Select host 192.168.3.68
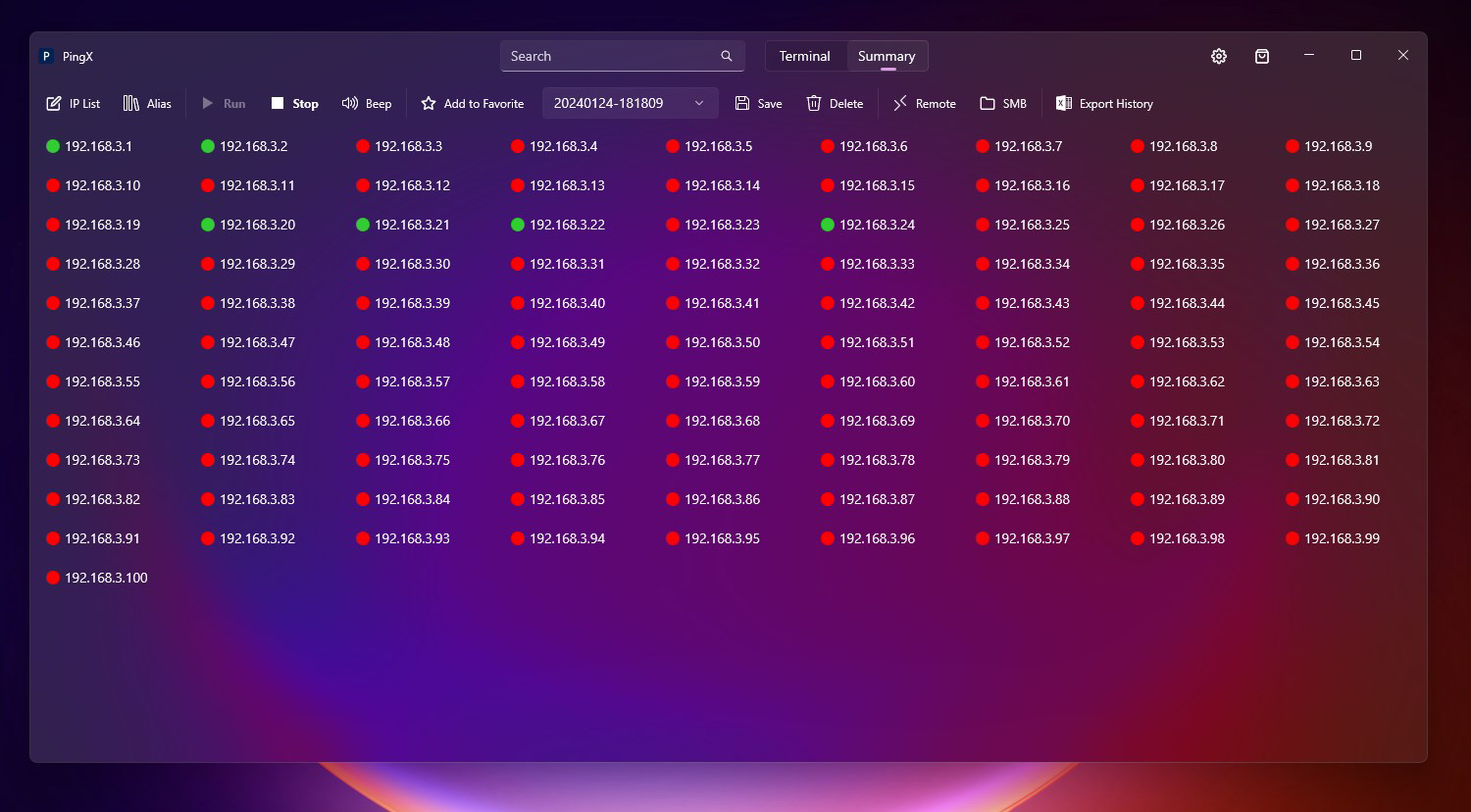This screenshot has height=812, width=1471. tap(713, 421)
